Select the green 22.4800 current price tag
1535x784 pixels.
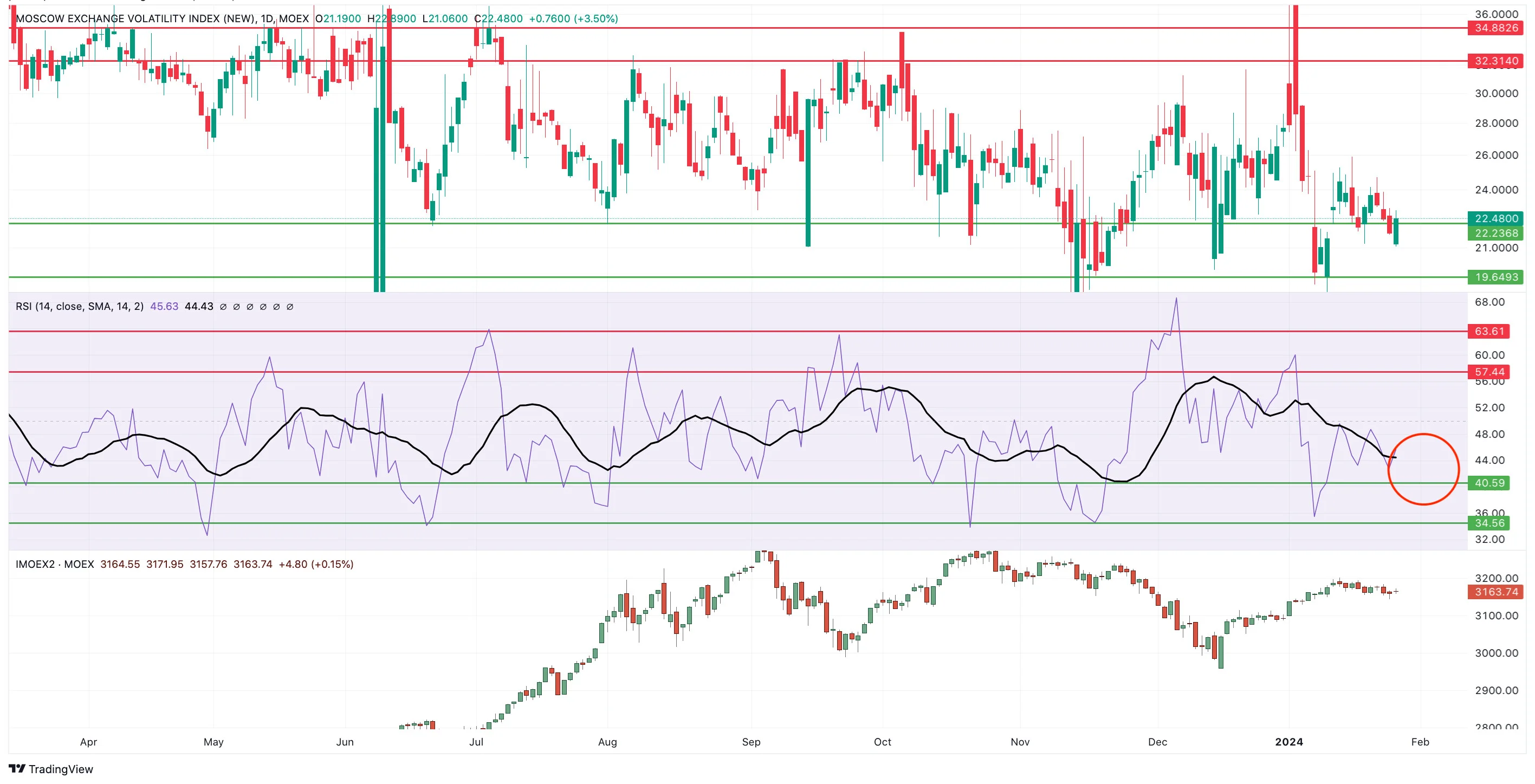1495,218
